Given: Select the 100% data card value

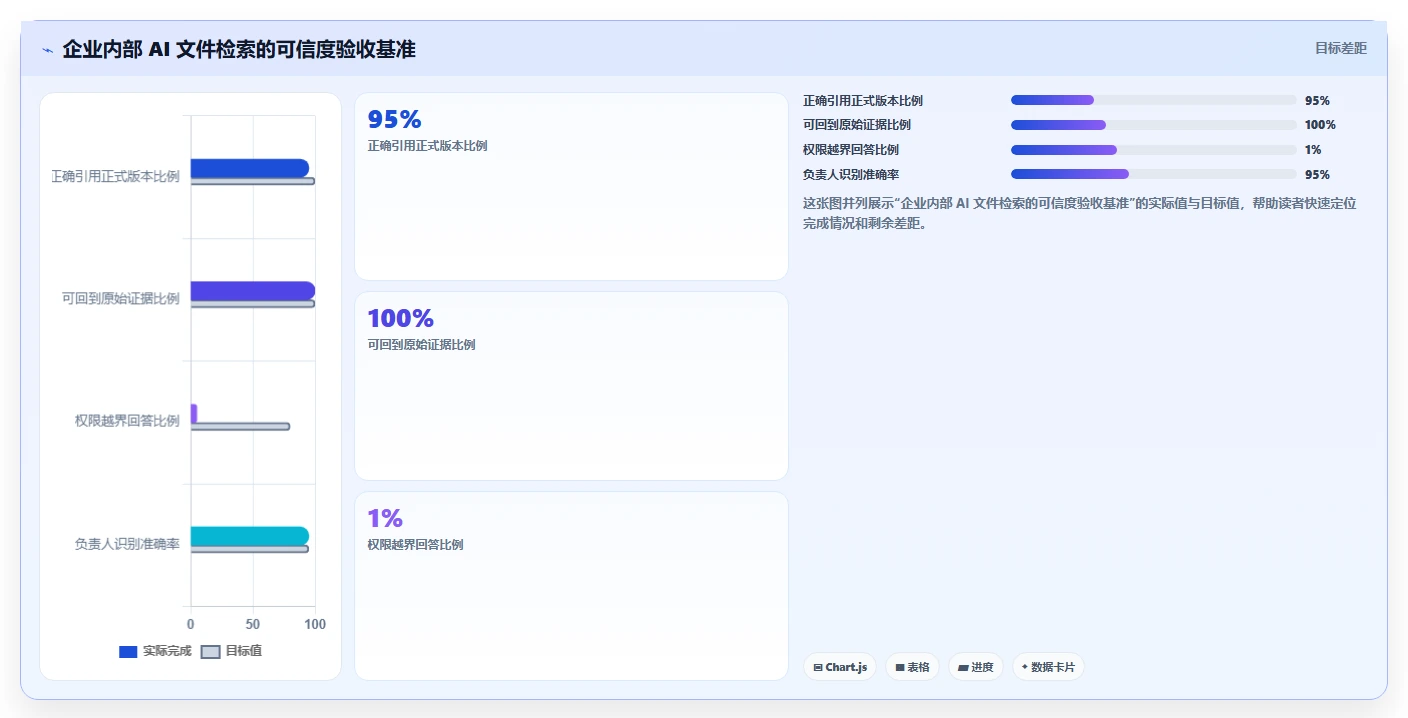Looking at the screenshot, I should point(401,318).
